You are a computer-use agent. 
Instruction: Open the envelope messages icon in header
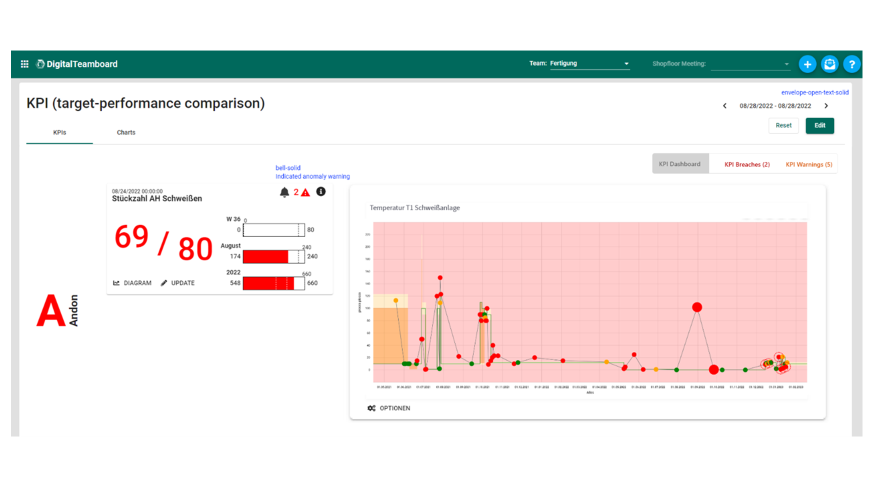pyautogui.click(x=830, y=64)
